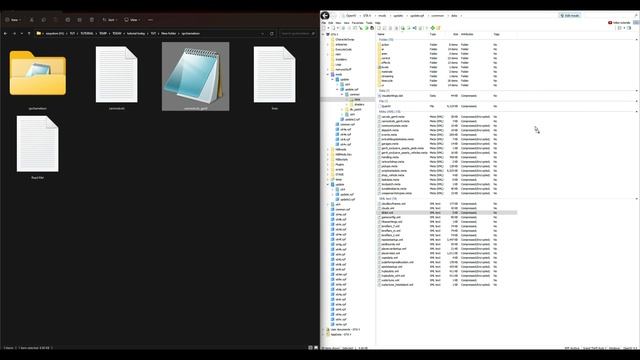The height and width of the screenshot is (360, 640).
Task: Collapse the Meta (XML) group in OpenIV list
Action: (637, 111)
